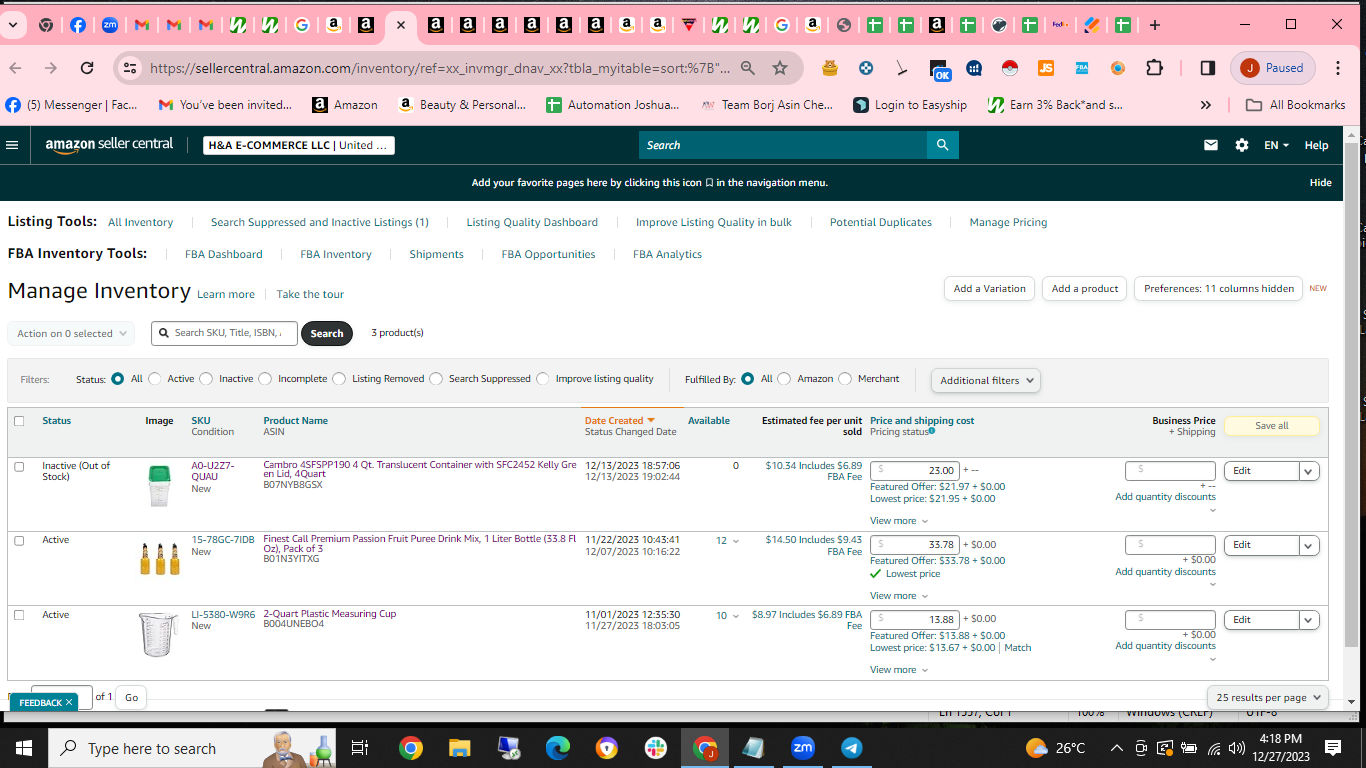Click the price field showing 23.00

click(x=915, y=470)
